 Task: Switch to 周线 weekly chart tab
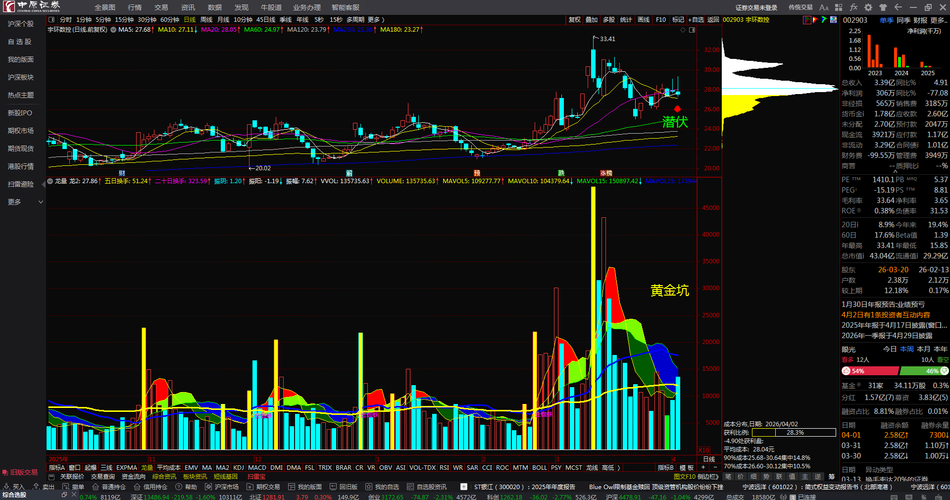tap(206, 20)
